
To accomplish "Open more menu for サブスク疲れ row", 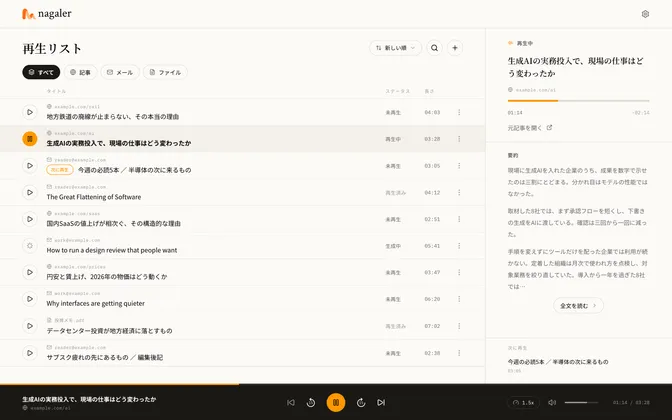I will [459, 353].
